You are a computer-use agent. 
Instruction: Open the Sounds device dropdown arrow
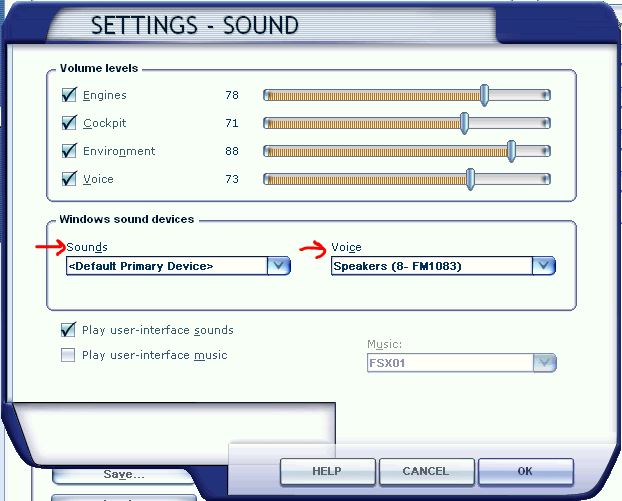tap(279, 266)
